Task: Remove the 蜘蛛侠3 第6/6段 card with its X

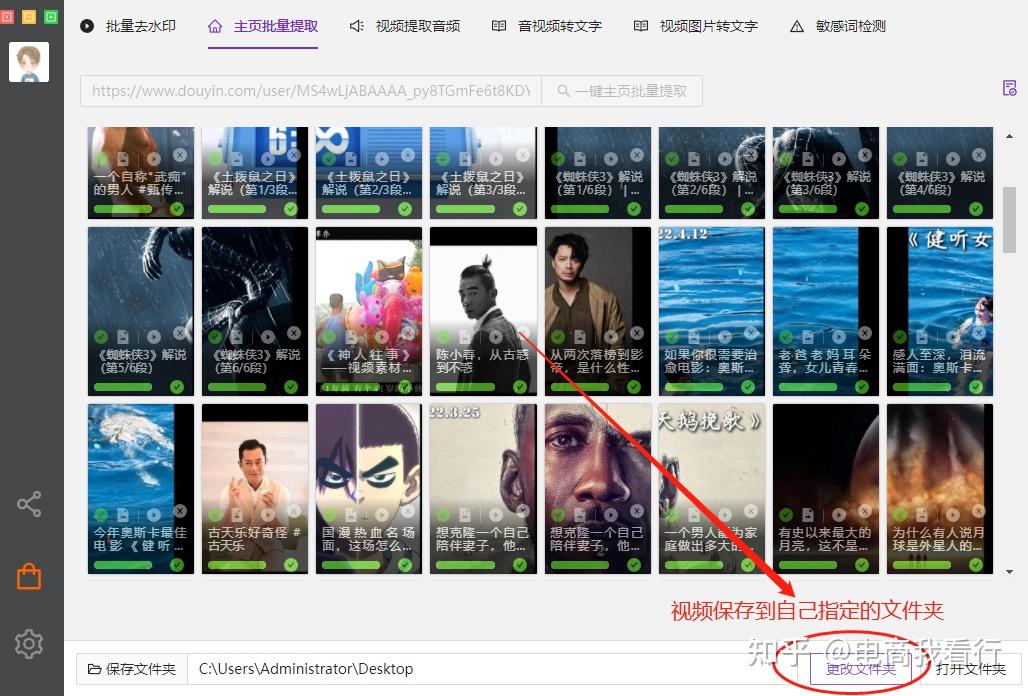Action: point(294,333)
